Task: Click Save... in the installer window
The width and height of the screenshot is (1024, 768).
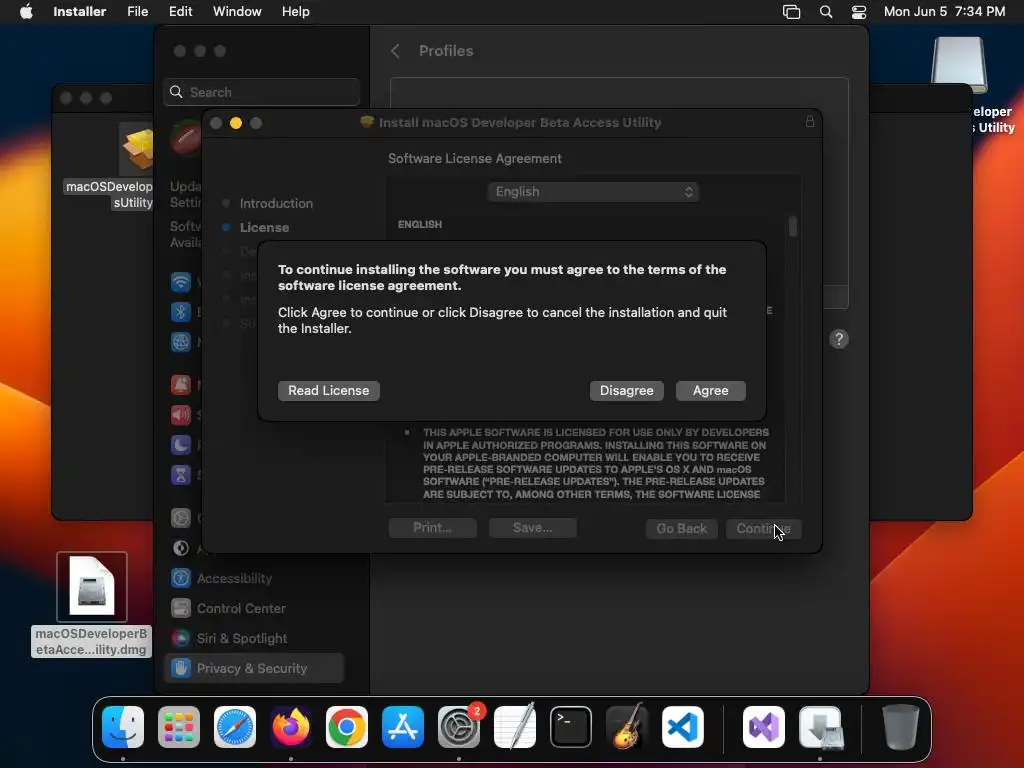Action: point(532,528)
